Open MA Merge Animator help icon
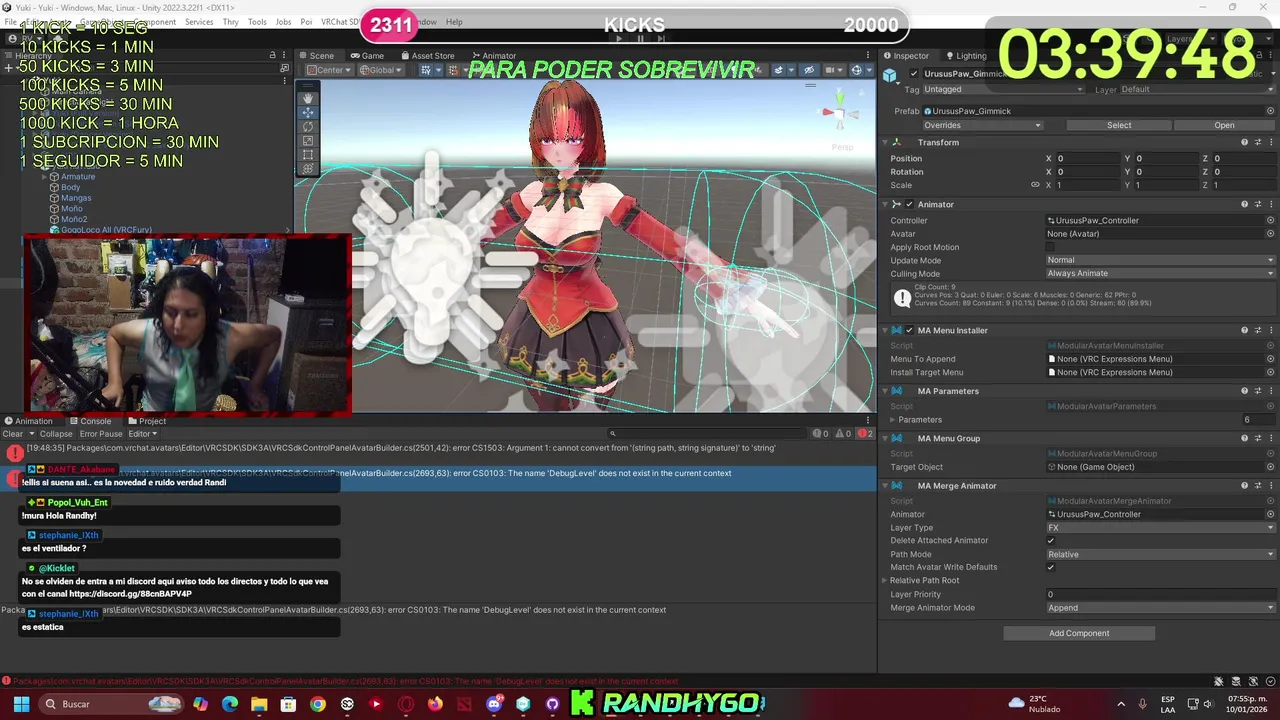This screenshot has height=720, width=1280. (1244, 486)
